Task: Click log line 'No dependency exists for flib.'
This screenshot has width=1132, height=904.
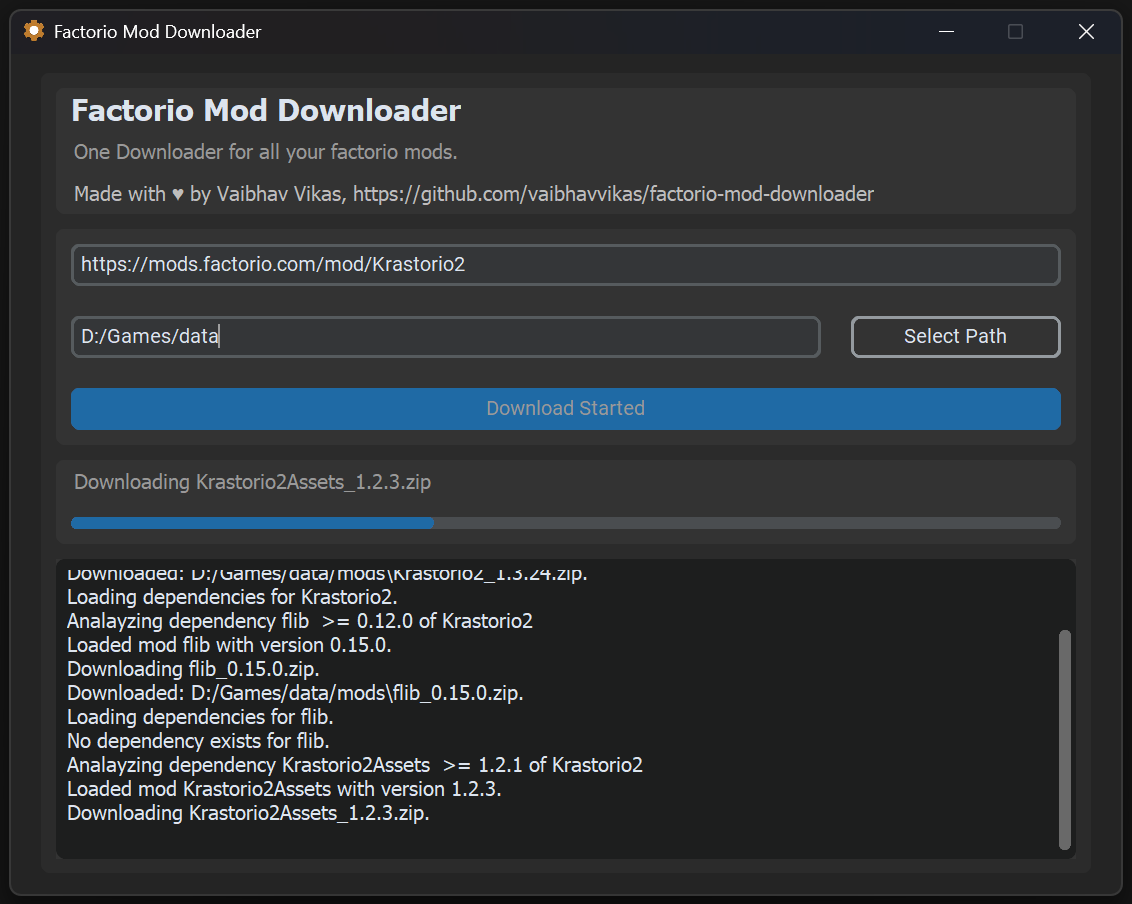Action: [x=198, y=741]
